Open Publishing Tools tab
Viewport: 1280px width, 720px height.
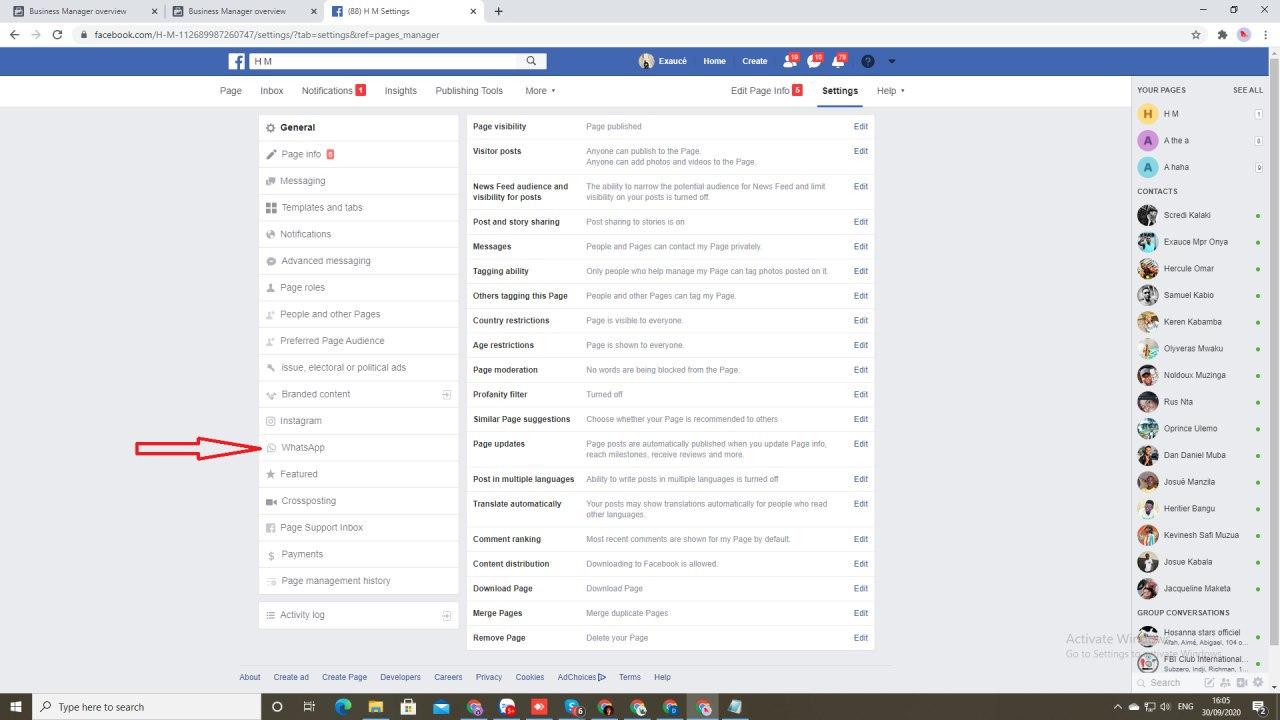[469, 91]
